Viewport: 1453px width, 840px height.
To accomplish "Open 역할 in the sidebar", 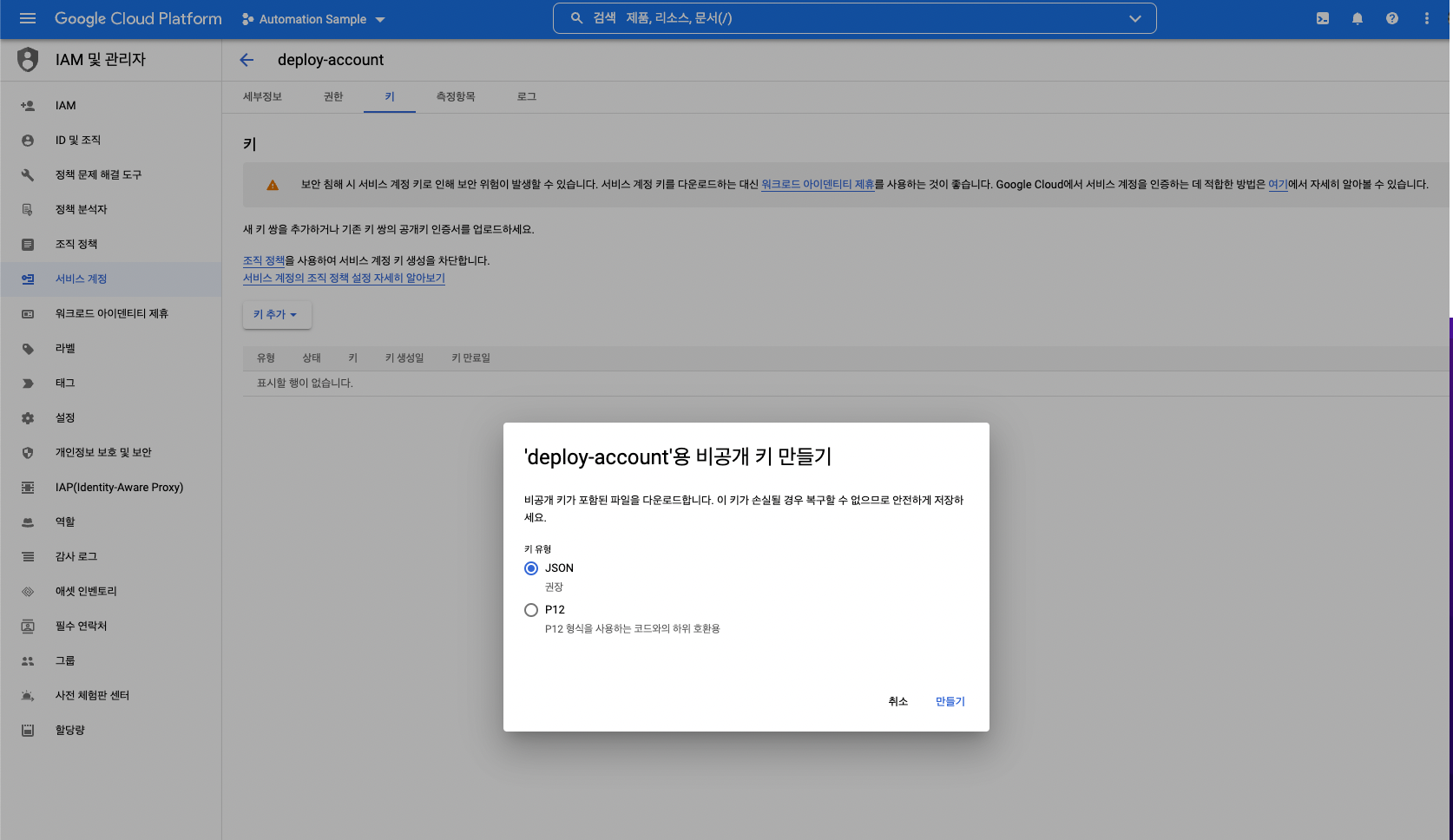I will click(111, 522).
